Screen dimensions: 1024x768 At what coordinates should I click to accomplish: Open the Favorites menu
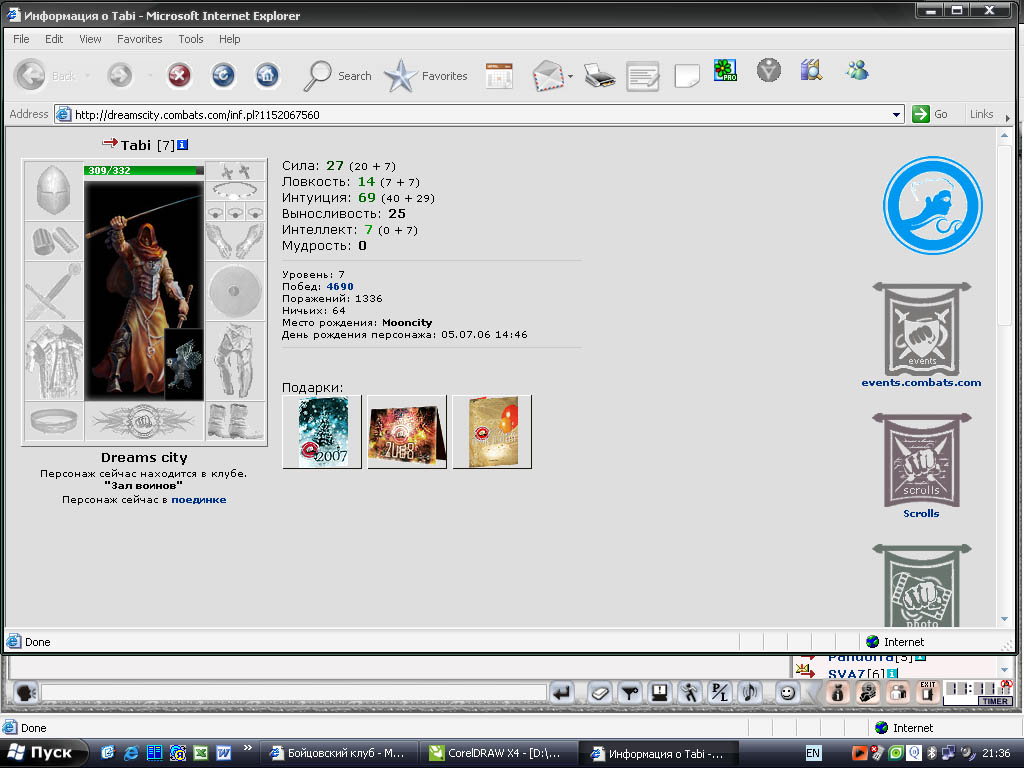140,39
